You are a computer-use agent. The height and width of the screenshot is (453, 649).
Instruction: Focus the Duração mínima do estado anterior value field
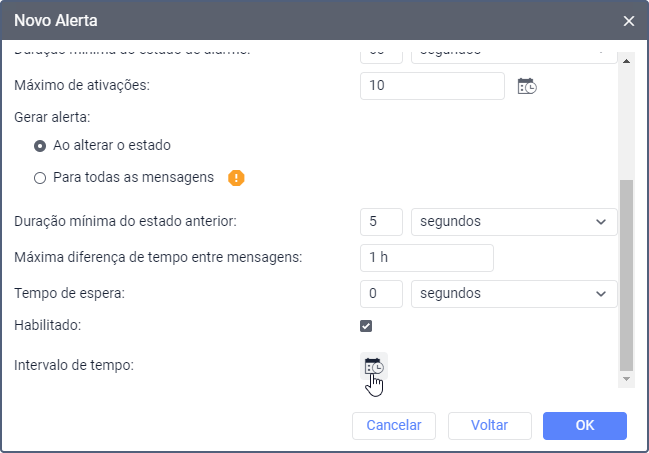[381, 222]
